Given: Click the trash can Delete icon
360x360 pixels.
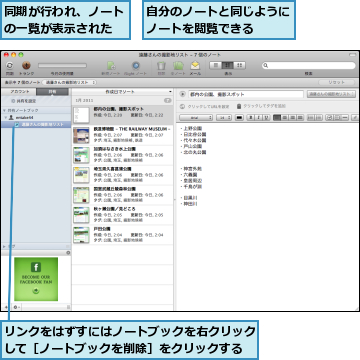Looking at the screenshot, I should (161, 66).
